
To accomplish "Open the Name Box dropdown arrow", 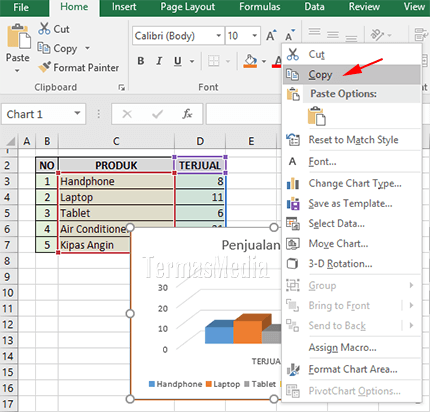I will (x=77, y=113).
